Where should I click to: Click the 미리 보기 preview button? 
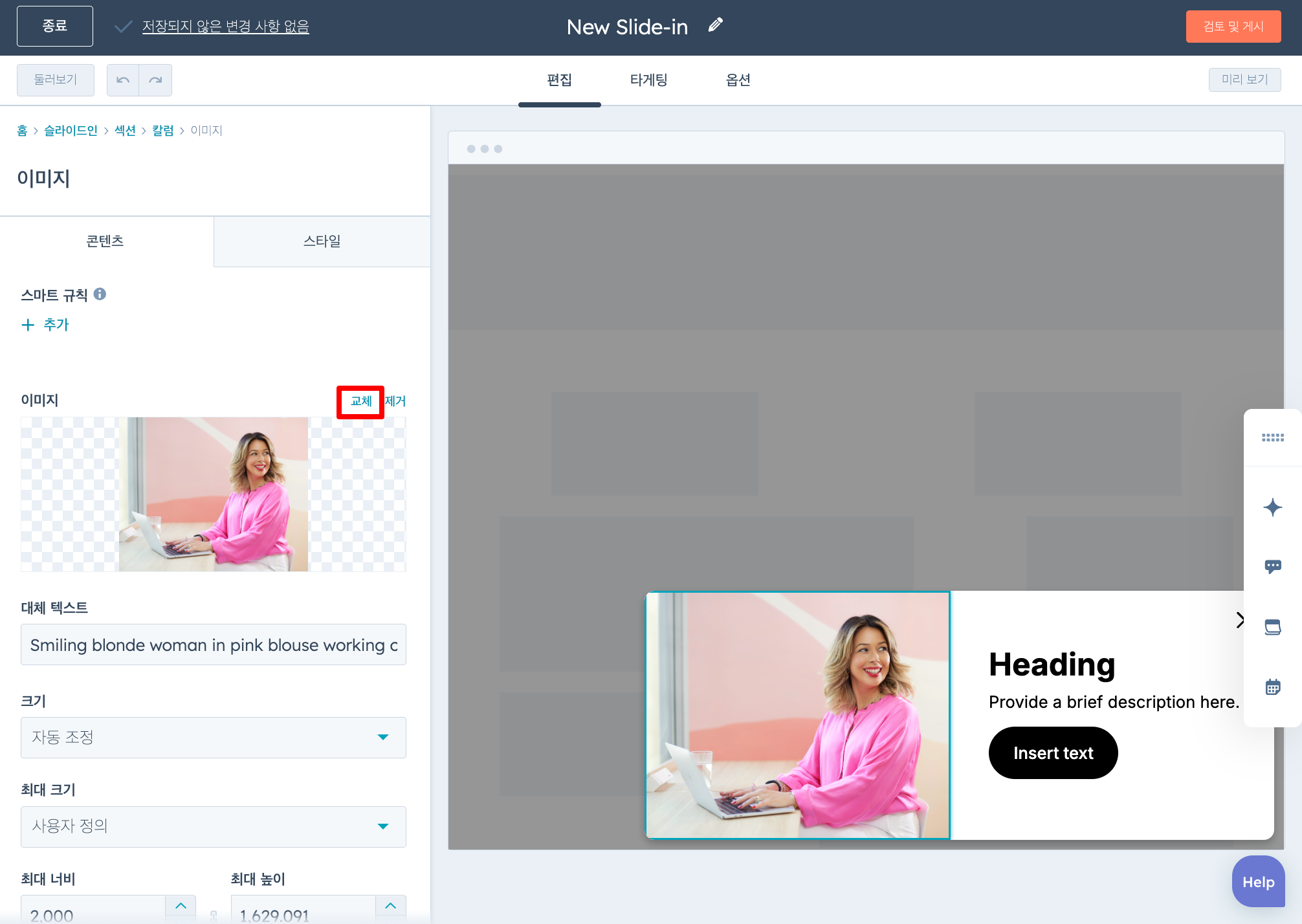[x=1244, y=80]
